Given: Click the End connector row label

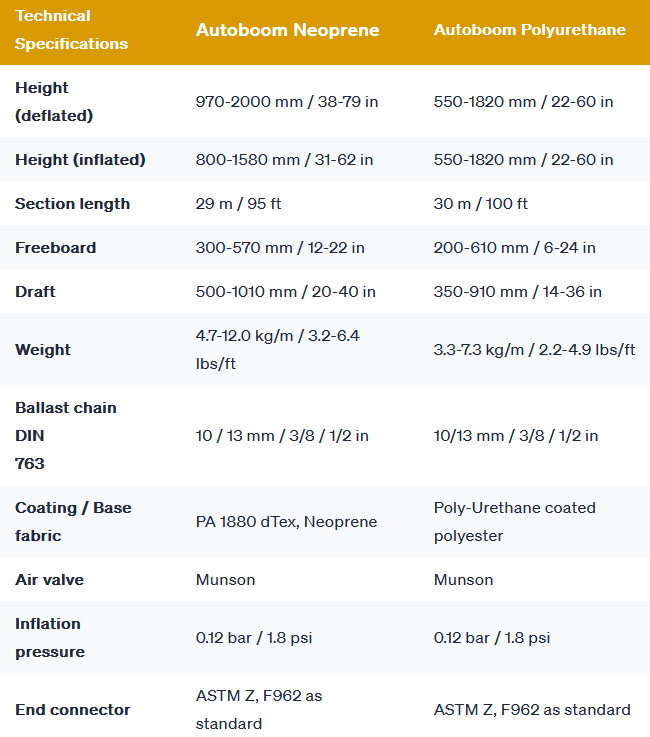Looking at the screenshot, I should pyautogui.click(x=73, y=710).
